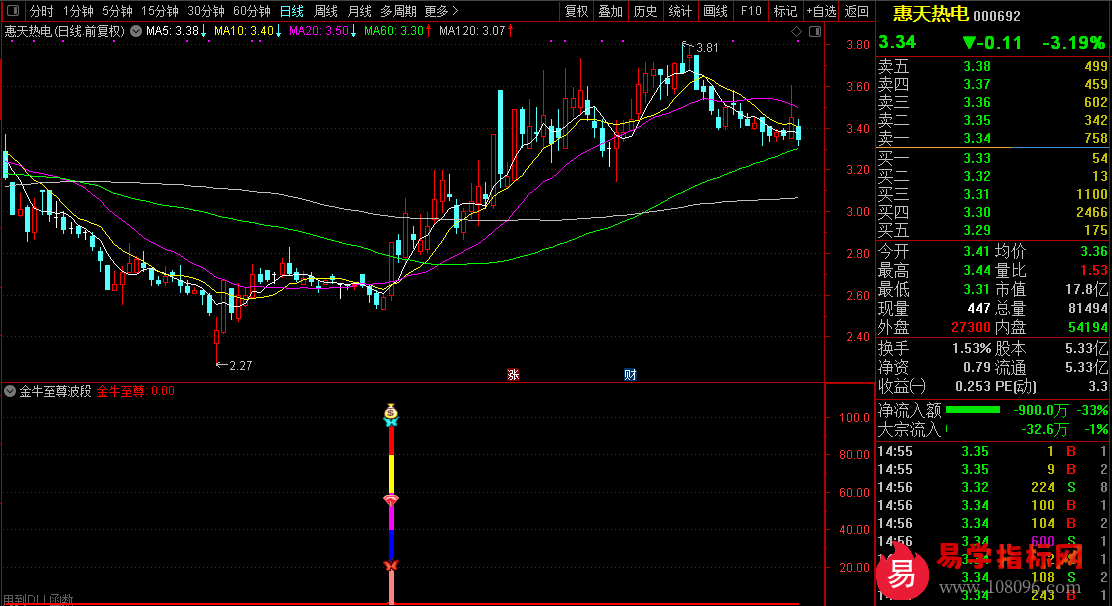Click the red 涨 event marker
Screen dimensions: 1112x606
[513, 375]
